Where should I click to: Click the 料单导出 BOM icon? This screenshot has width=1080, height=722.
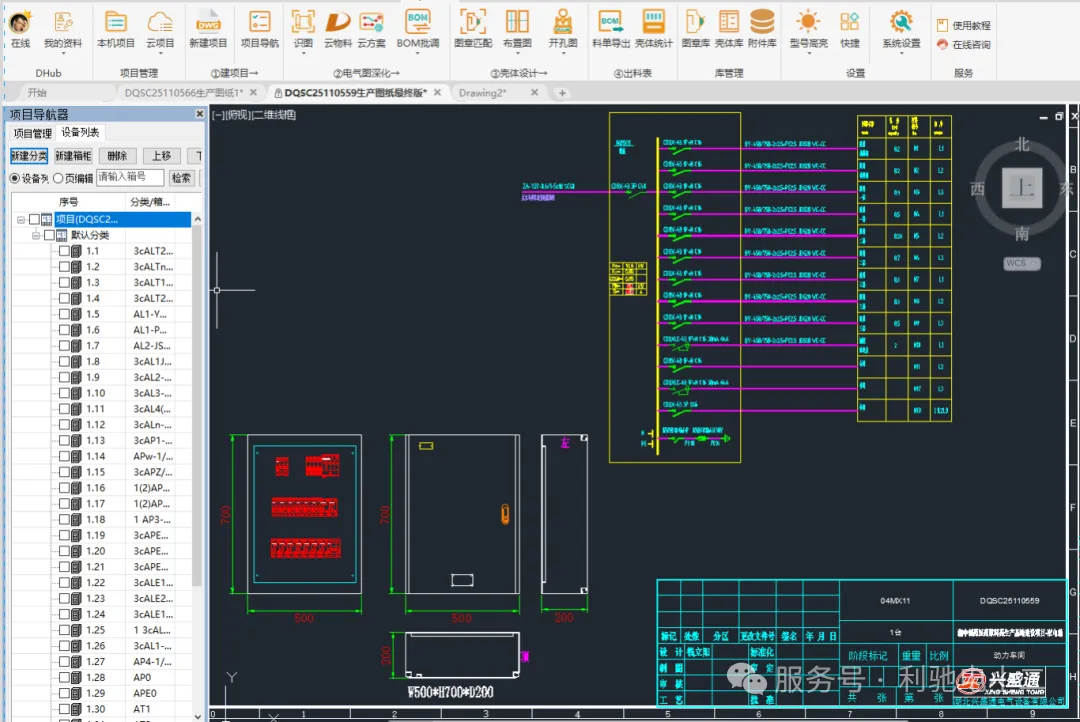tap(611, 24)
